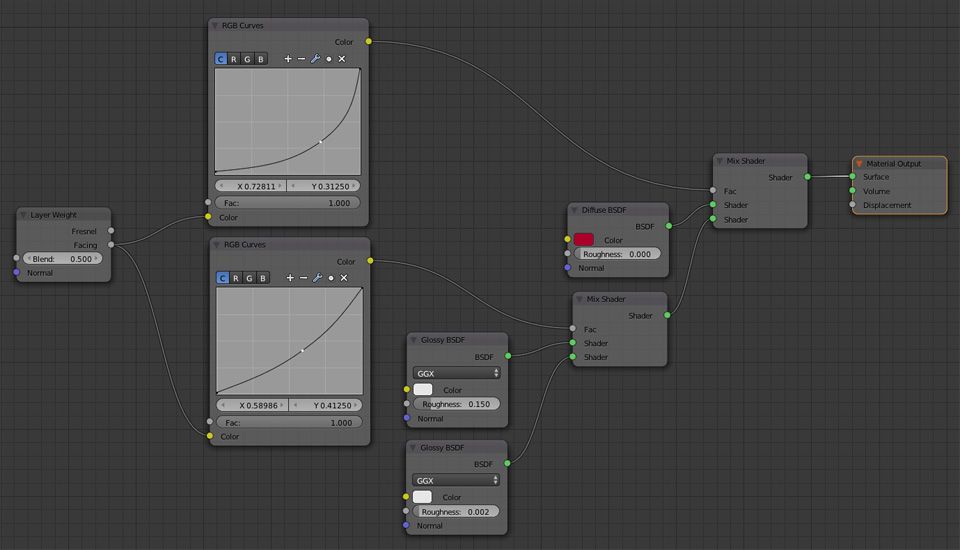
Task: Click Surface input socket on Material Output
Action: [x=852, y=176]
